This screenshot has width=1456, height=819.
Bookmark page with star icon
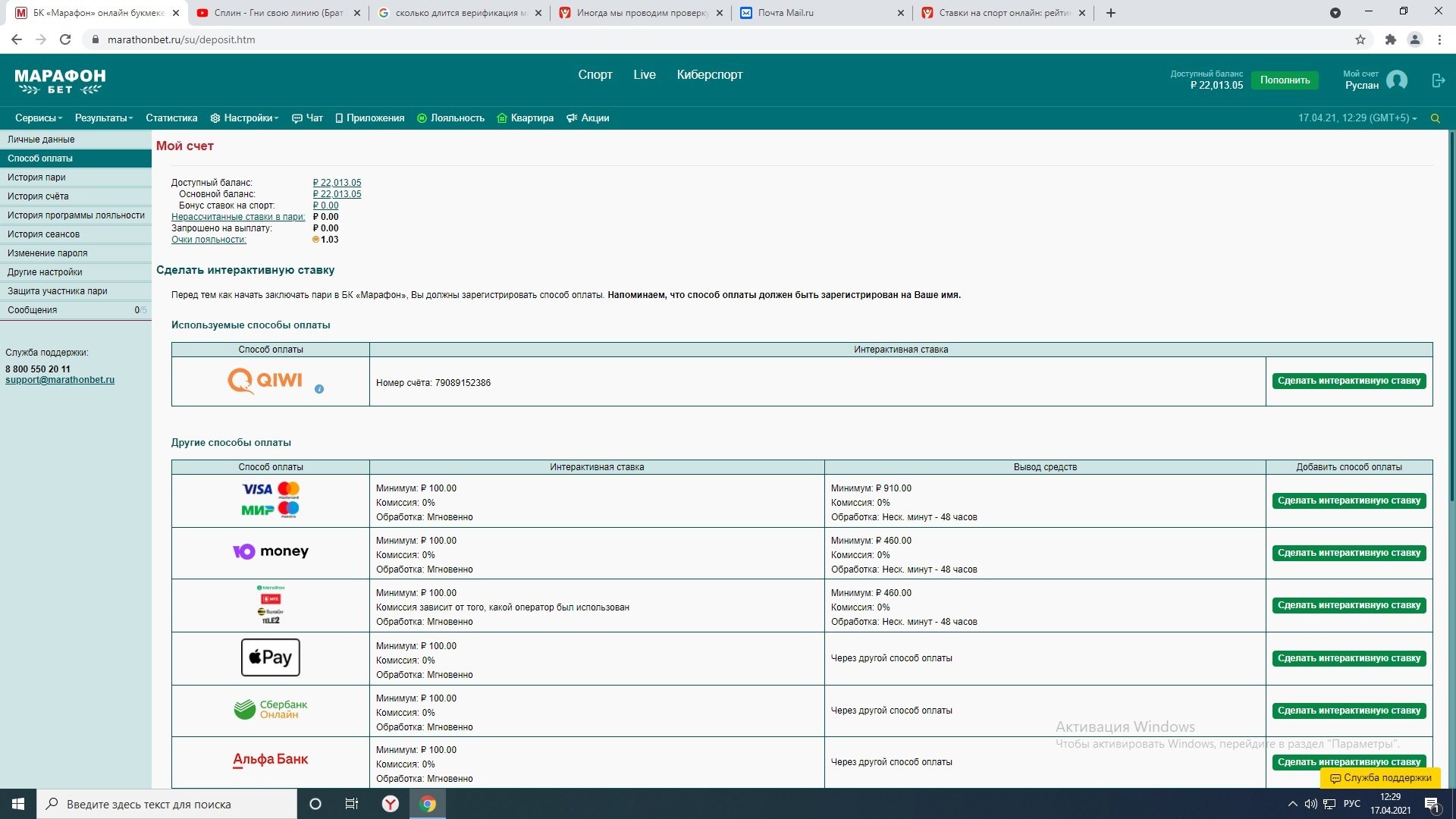tap(1360, 39)
